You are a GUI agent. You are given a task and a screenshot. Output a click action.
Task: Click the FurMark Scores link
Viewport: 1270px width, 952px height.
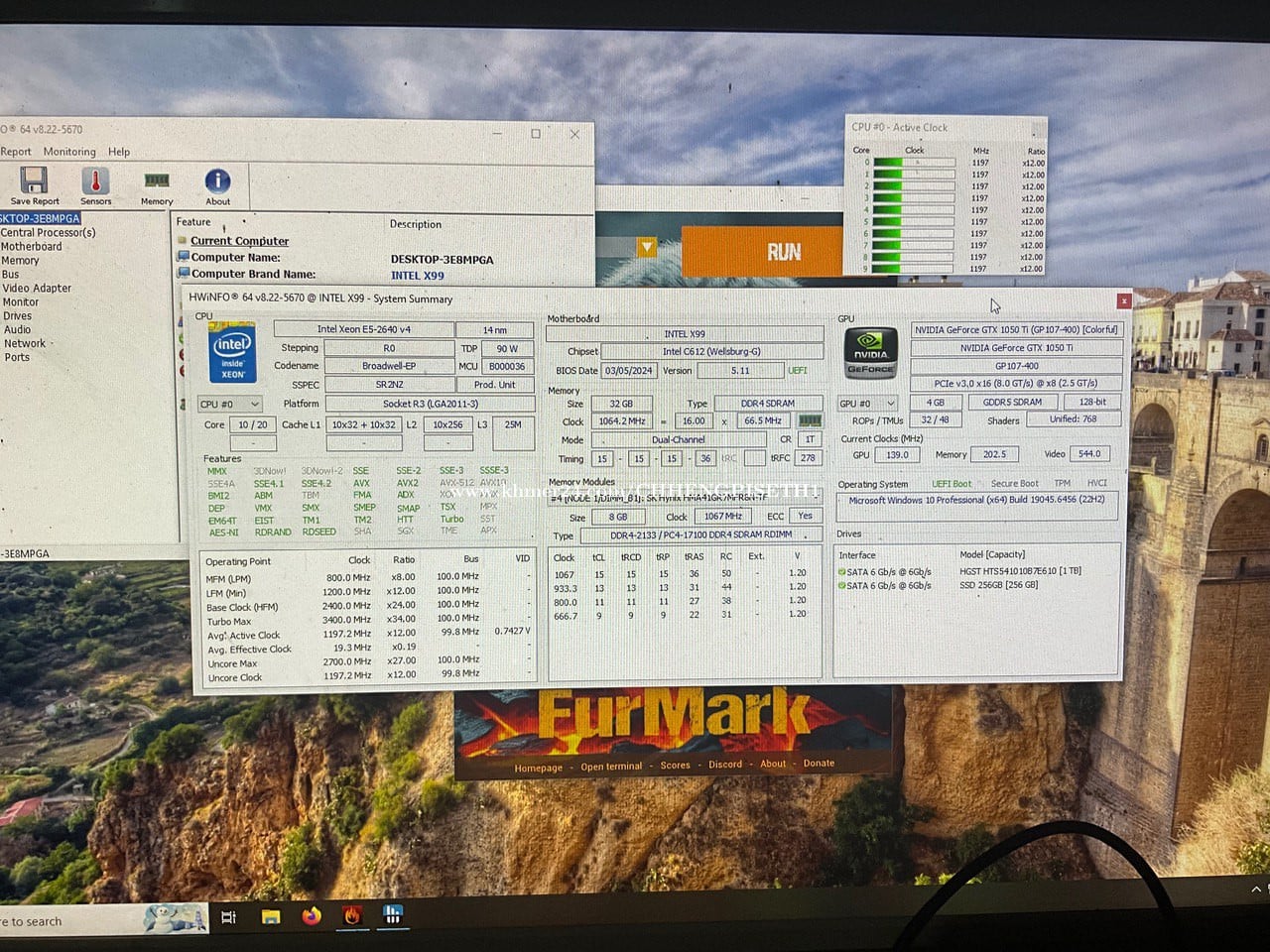675,766
